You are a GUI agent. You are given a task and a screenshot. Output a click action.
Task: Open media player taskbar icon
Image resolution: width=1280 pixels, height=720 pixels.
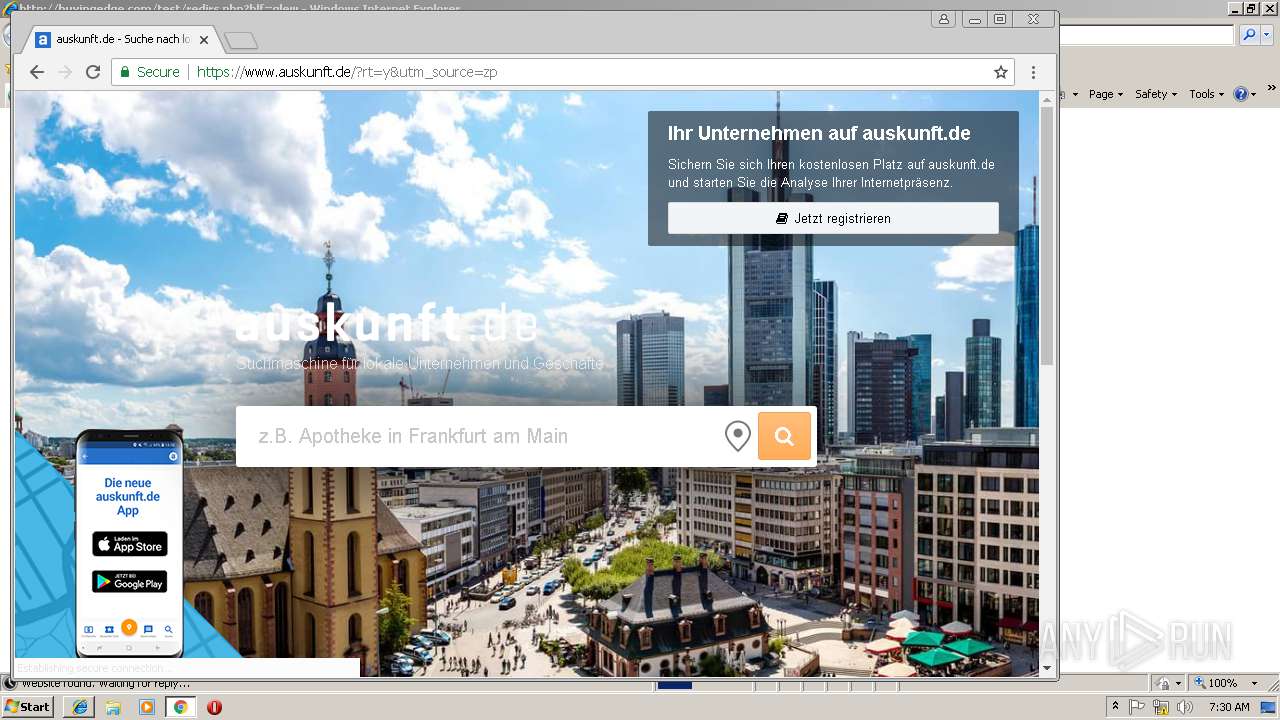(x=147, y=707)
